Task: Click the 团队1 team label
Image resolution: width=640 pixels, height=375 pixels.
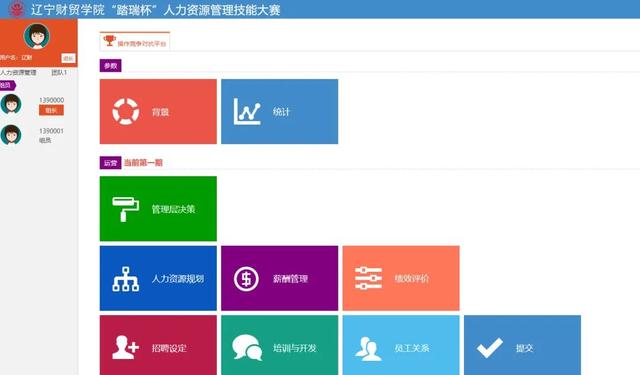Action: 59,73
